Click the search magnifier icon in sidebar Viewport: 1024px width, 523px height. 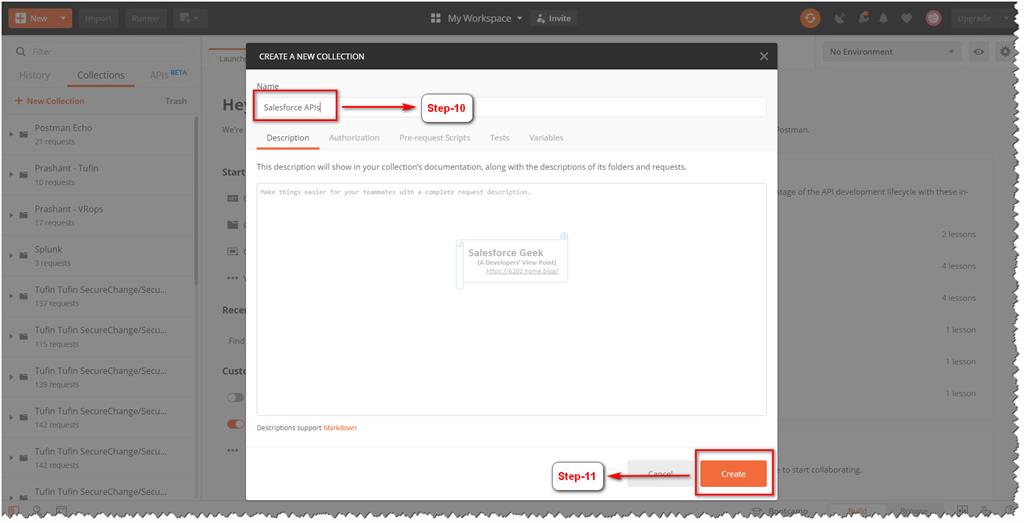pos(20,52)
